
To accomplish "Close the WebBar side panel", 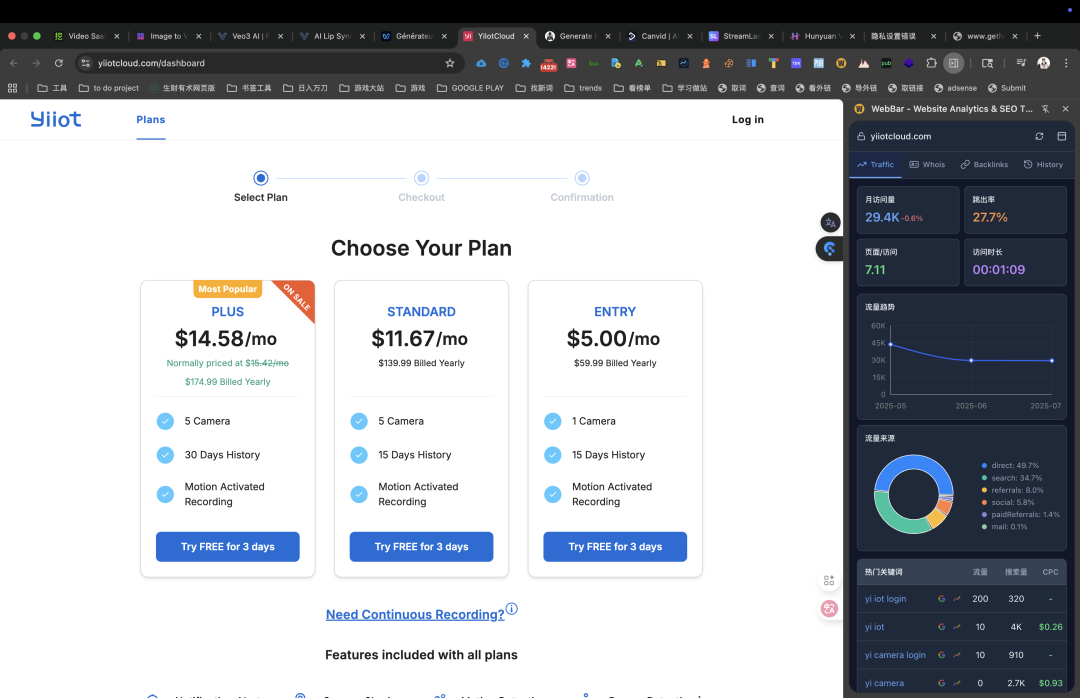I will (x=1066, y=109).
